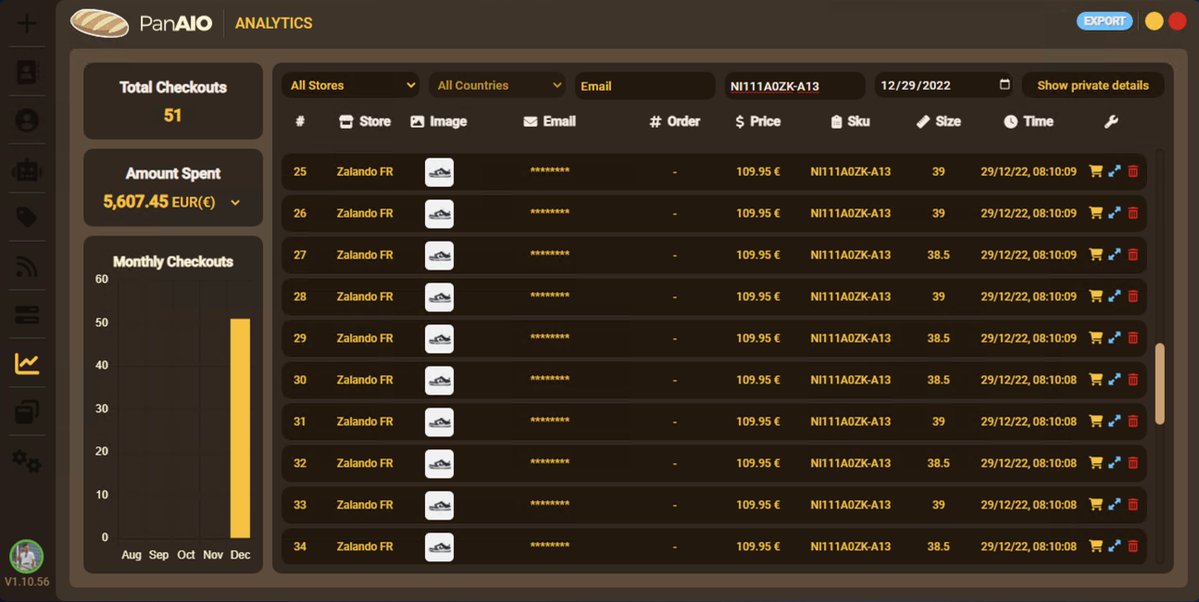1199x602 pixels.
Task: Click the Dec bar in Monthly Checkouts chart
Action: click(x=240, y=428)
